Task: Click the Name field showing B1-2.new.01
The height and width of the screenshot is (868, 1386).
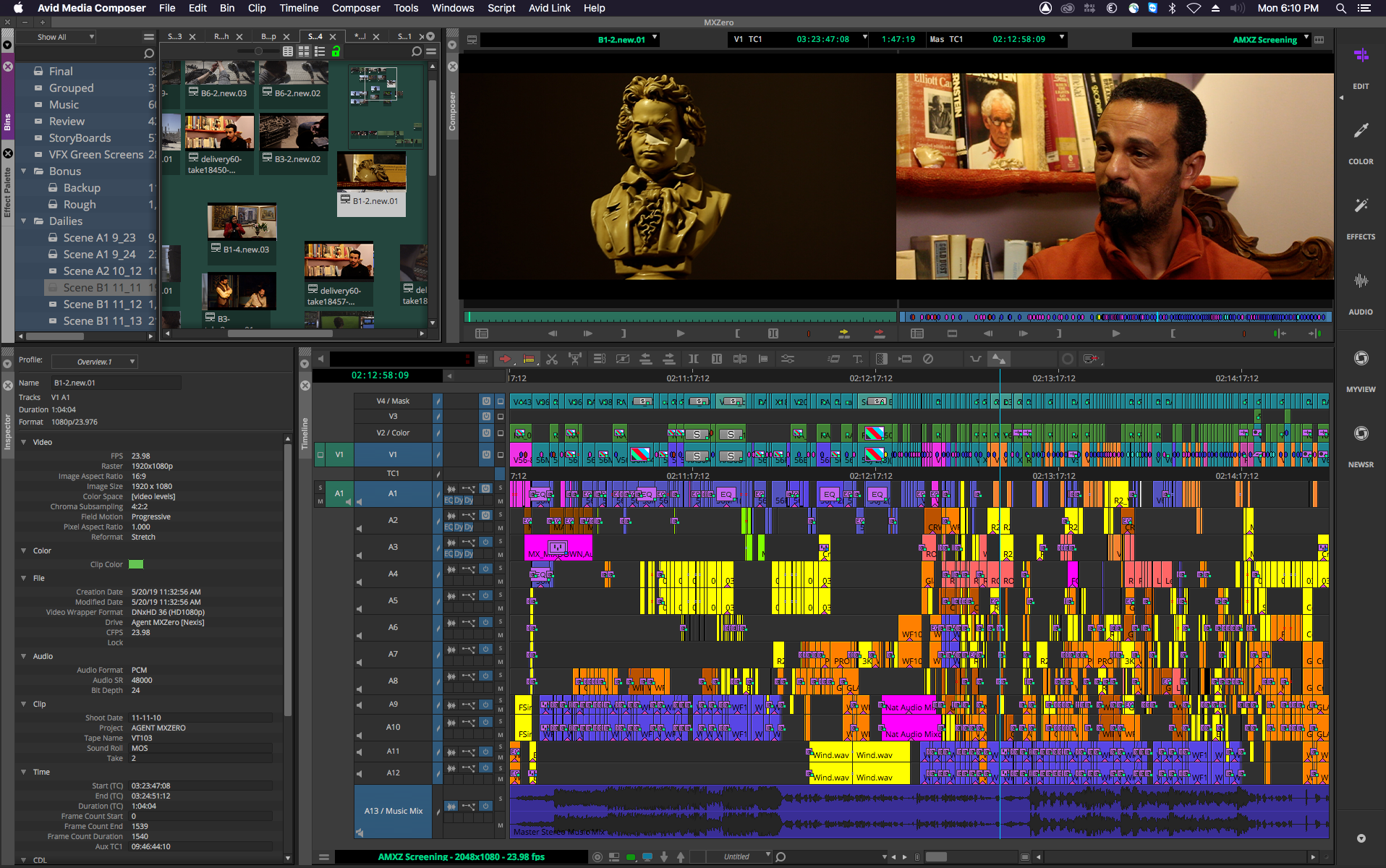Action: click(116, 383)
